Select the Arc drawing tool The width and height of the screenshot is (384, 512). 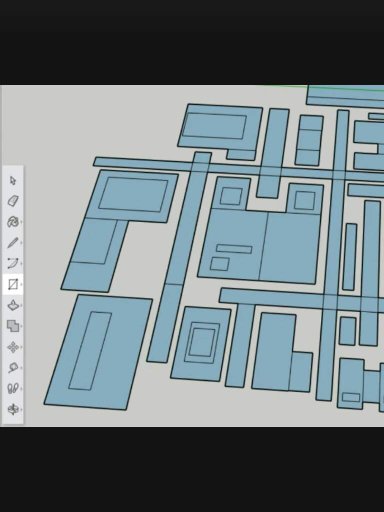pos(12,263)
